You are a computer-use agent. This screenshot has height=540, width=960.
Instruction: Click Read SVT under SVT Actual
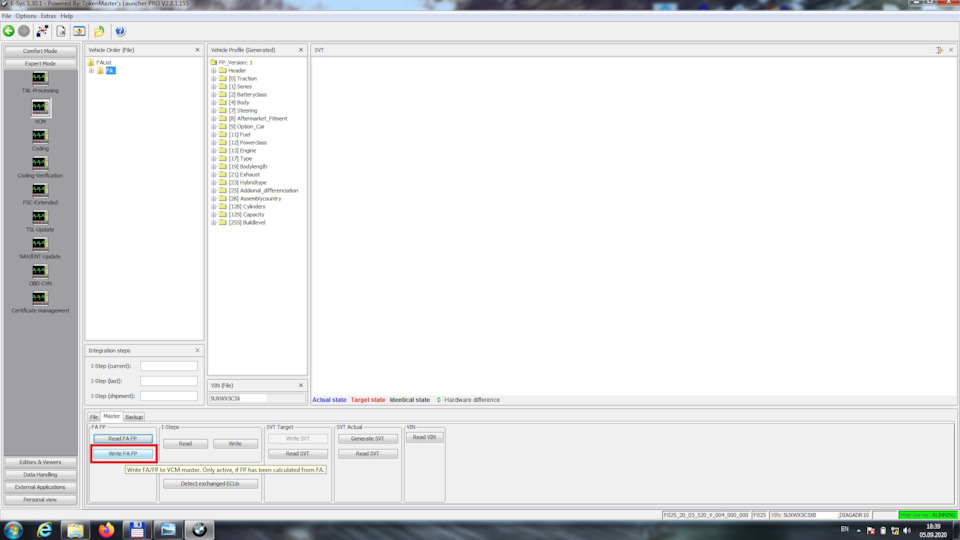tap(367, 454)
